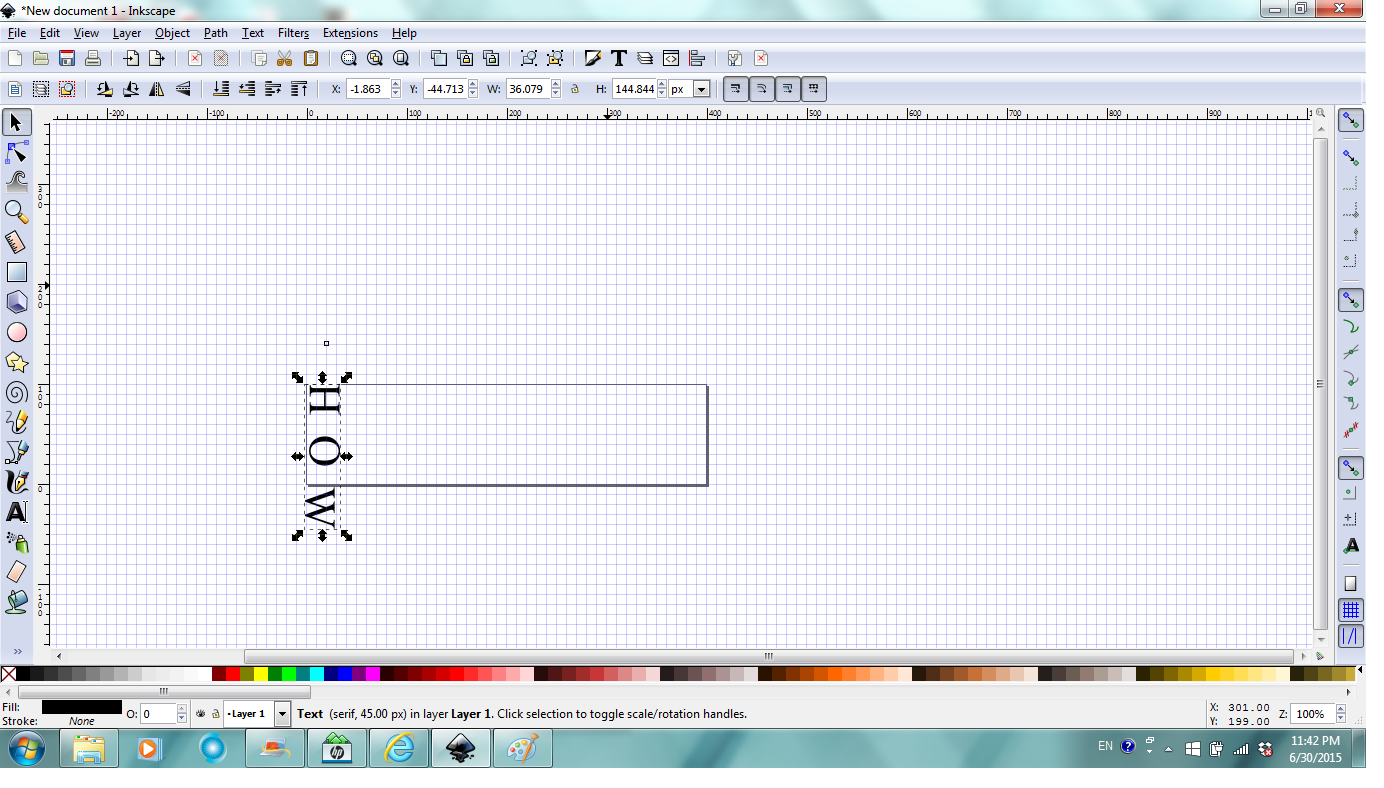Open Align and Distribute icon

pos(697,58)
